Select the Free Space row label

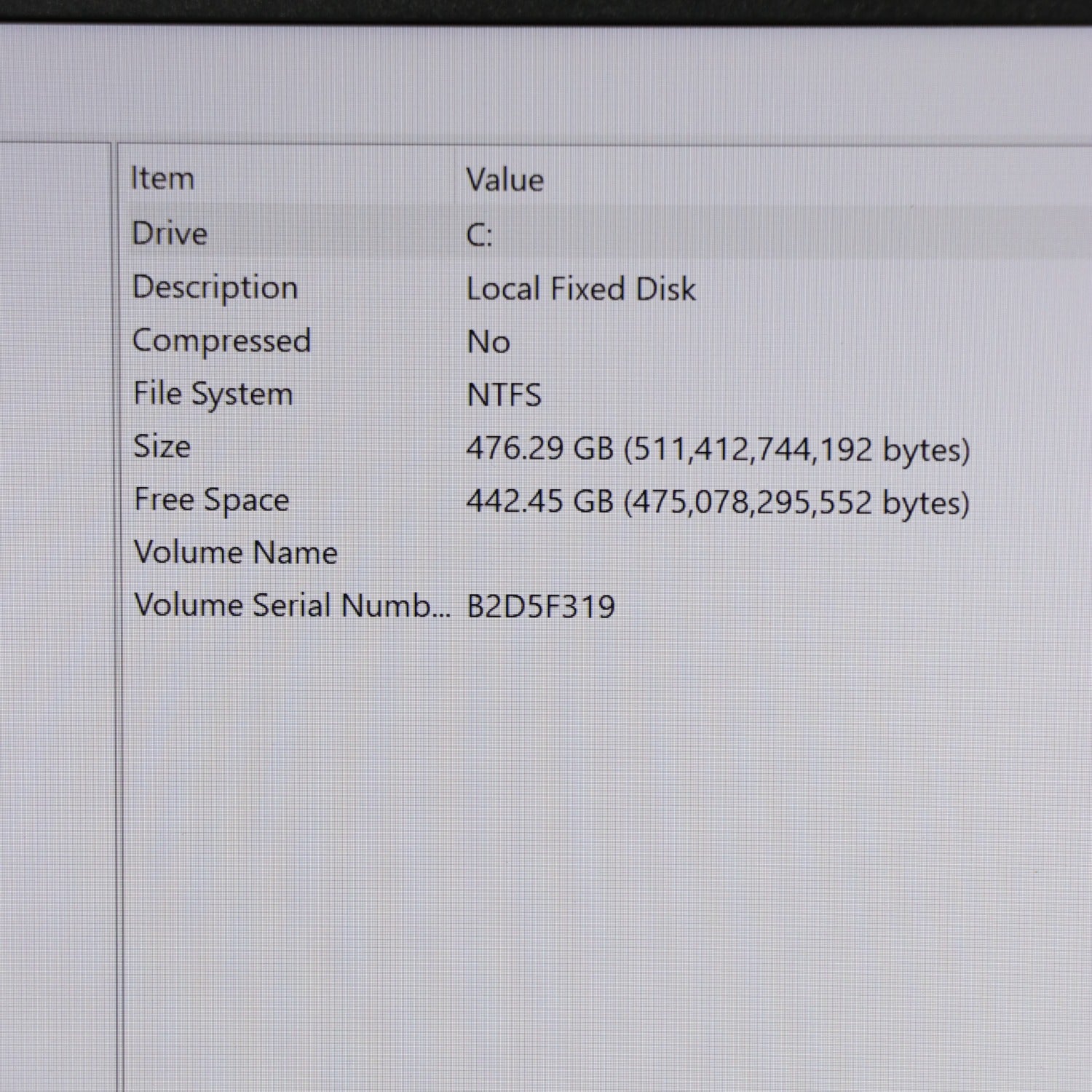tap(211, 500)
